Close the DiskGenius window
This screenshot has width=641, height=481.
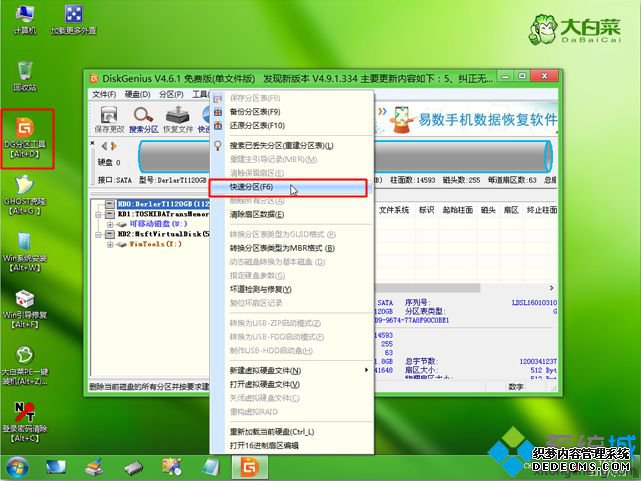544,76
